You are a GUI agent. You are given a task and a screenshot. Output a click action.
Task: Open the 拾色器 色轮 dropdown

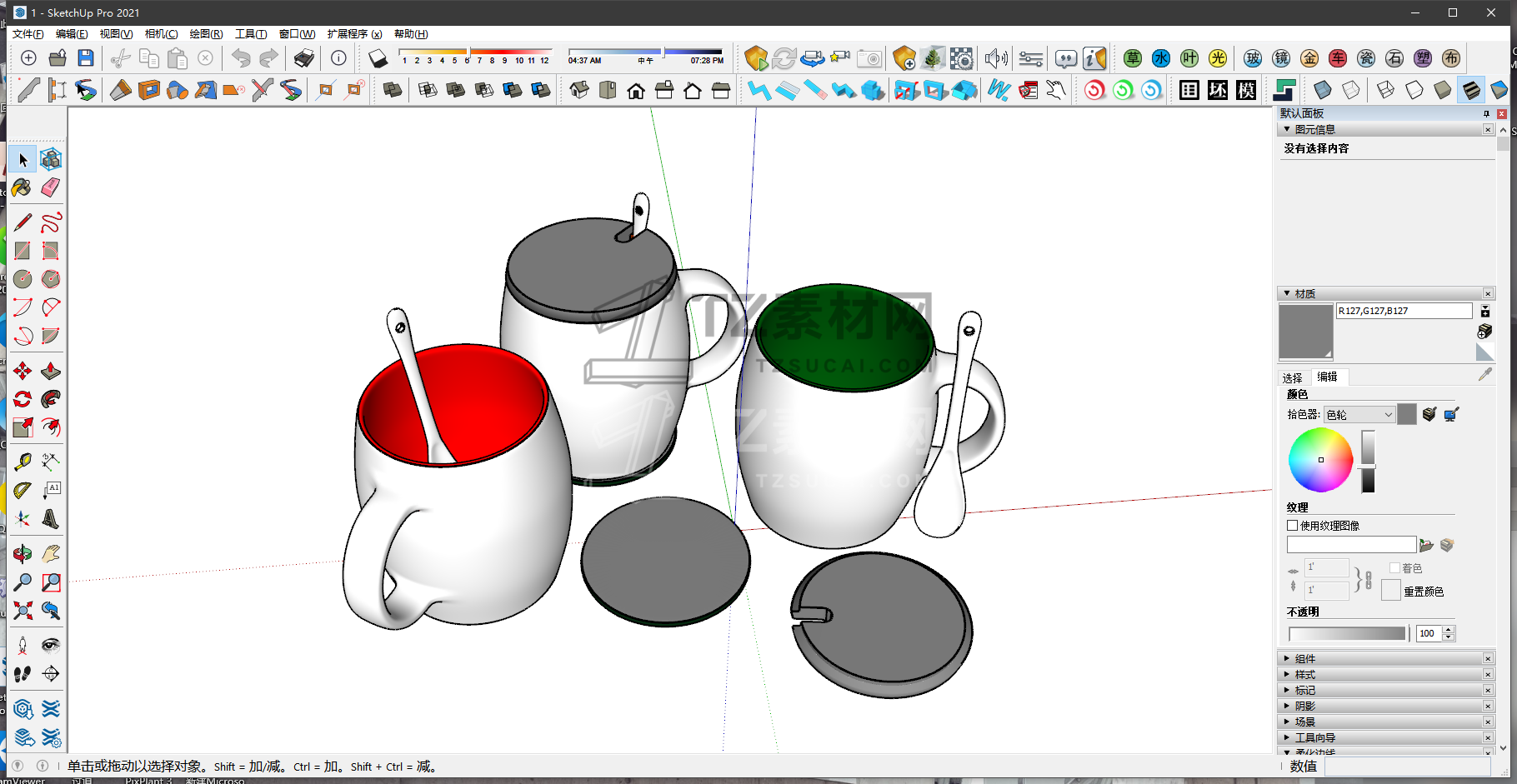[x=1359, y=414]
